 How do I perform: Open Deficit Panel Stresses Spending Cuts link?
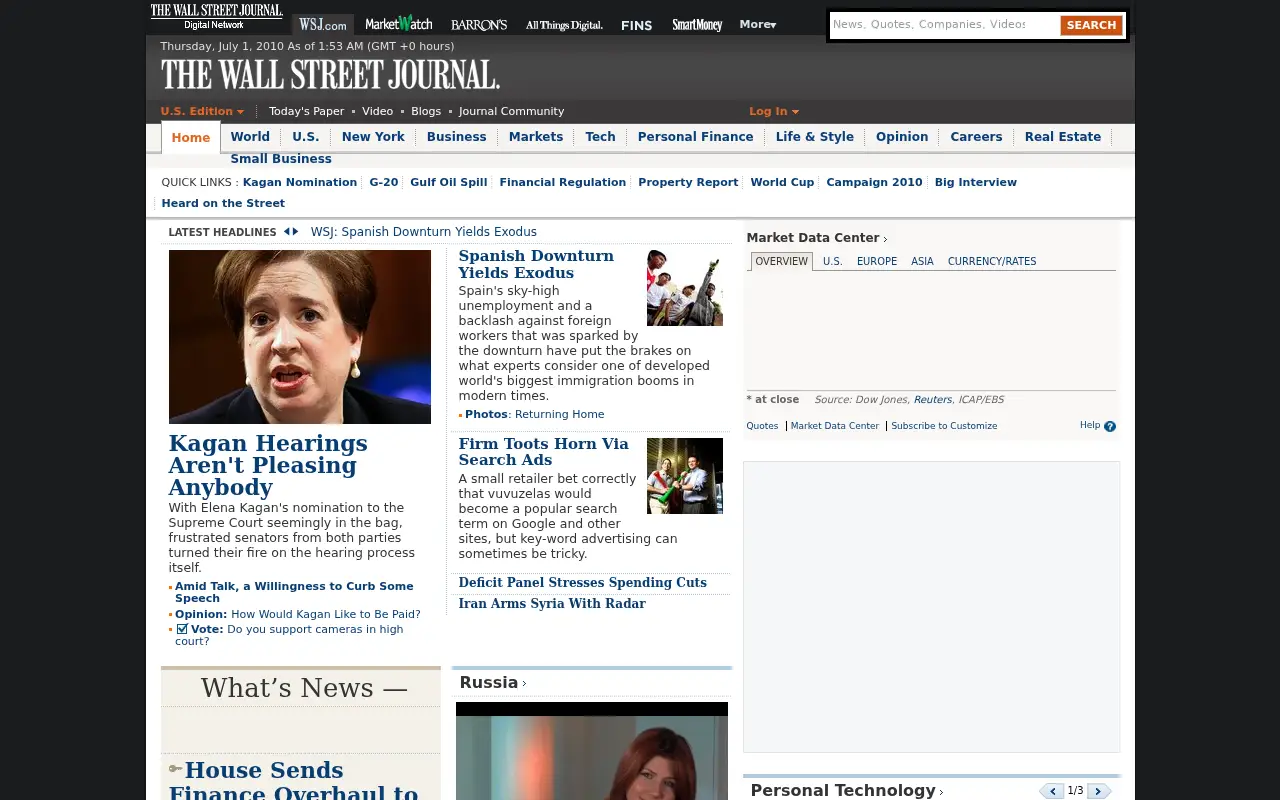coord(582,582)
